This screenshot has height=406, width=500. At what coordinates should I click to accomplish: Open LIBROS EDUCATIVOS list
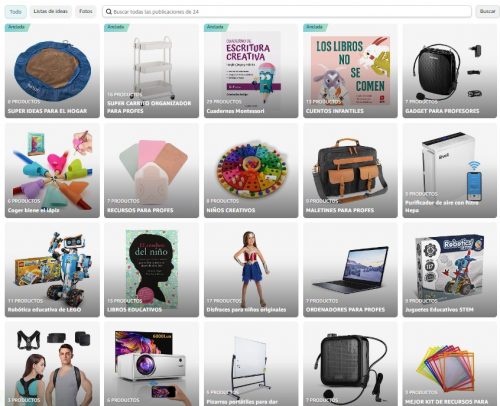[151, 270]
